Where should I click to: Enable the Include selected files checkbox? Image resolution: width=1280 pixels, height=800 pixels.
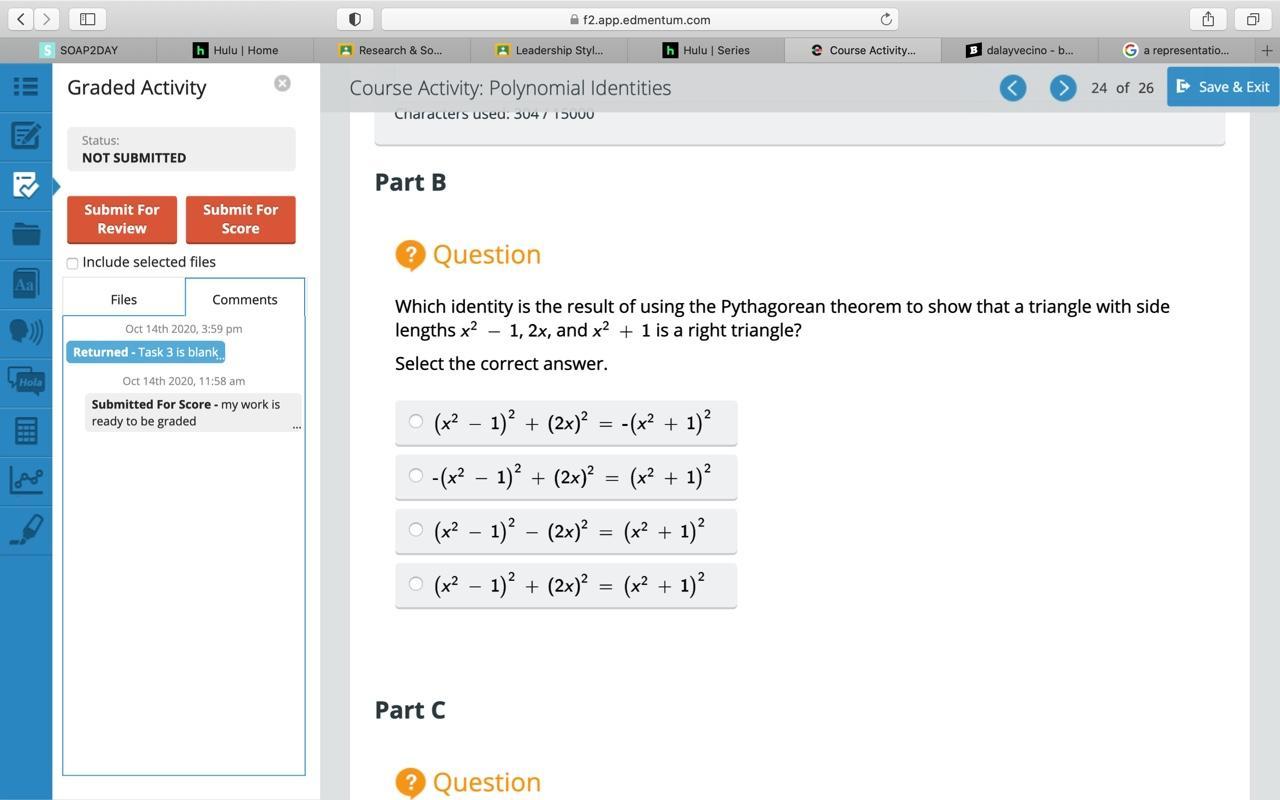click(x=72, y=263)
